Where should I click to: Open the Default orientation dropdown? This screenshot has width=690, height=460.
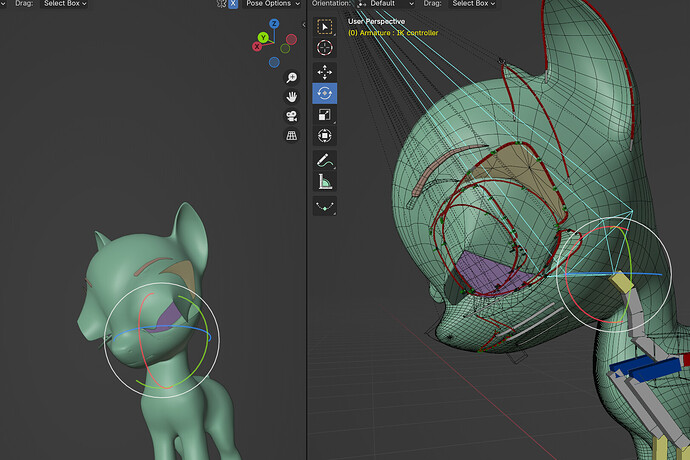coord(385,4)
